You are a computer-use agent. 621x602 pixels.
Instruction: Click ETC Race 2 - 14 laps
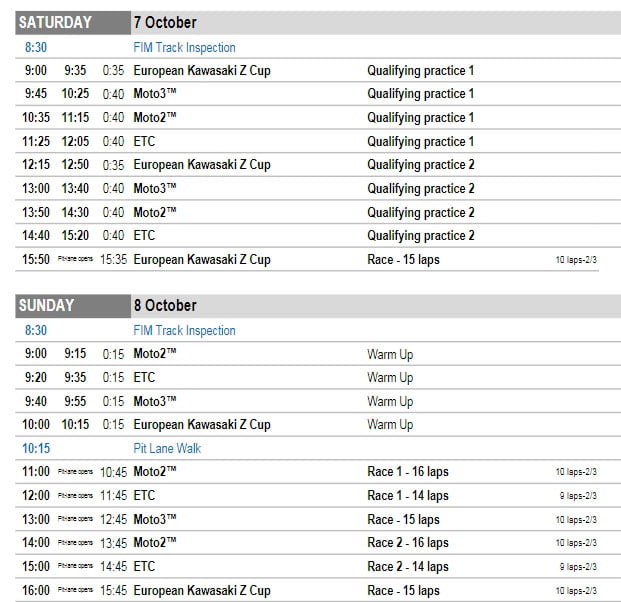click(x=408, y=566)
